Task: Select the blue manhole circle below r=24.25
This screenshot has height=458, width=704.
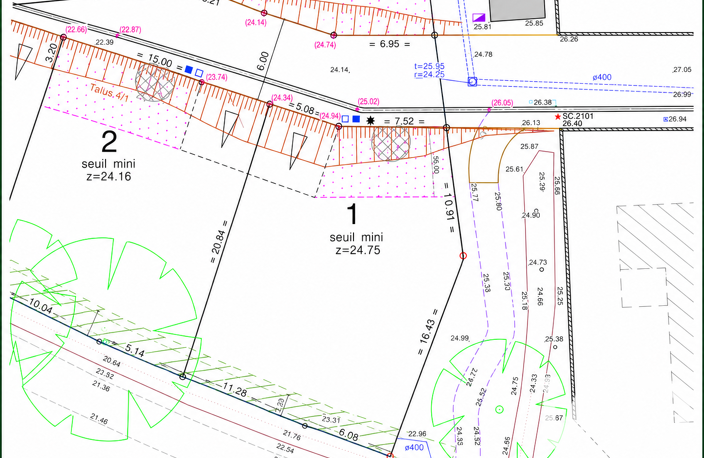Action: (472, 82)
